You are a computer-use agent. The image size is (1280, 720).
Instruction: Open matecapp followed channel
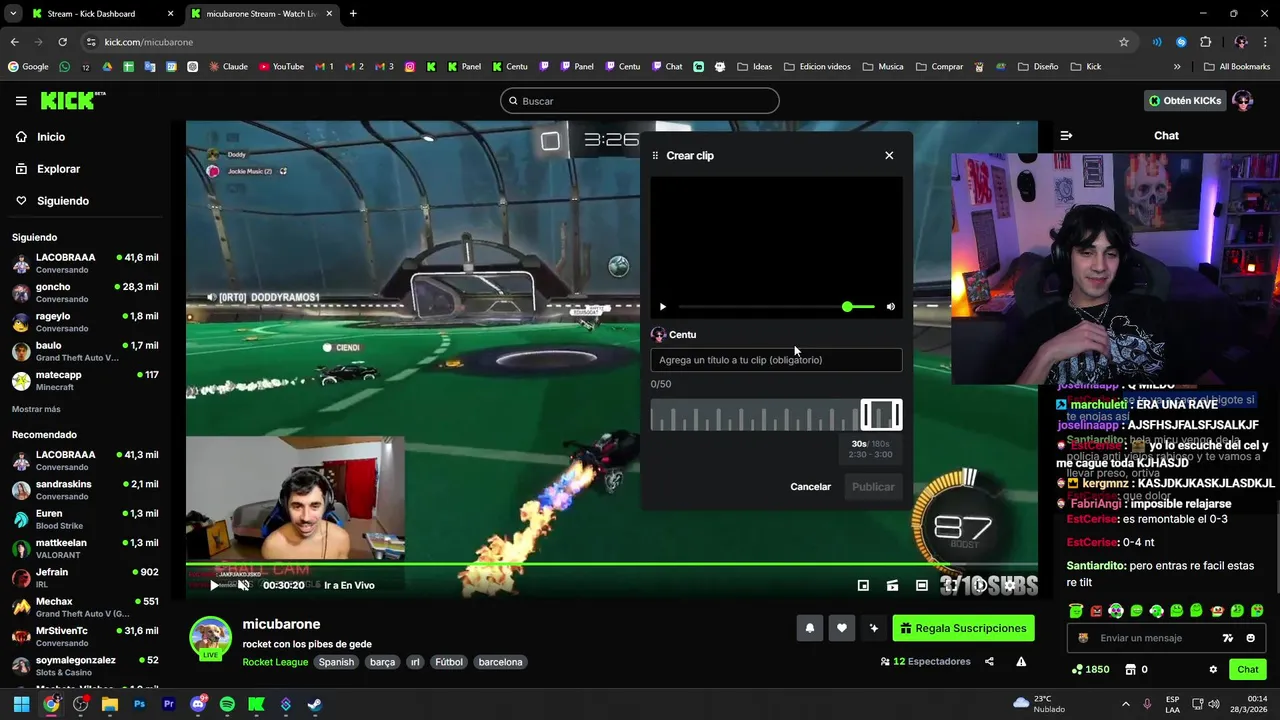point(85,380)
